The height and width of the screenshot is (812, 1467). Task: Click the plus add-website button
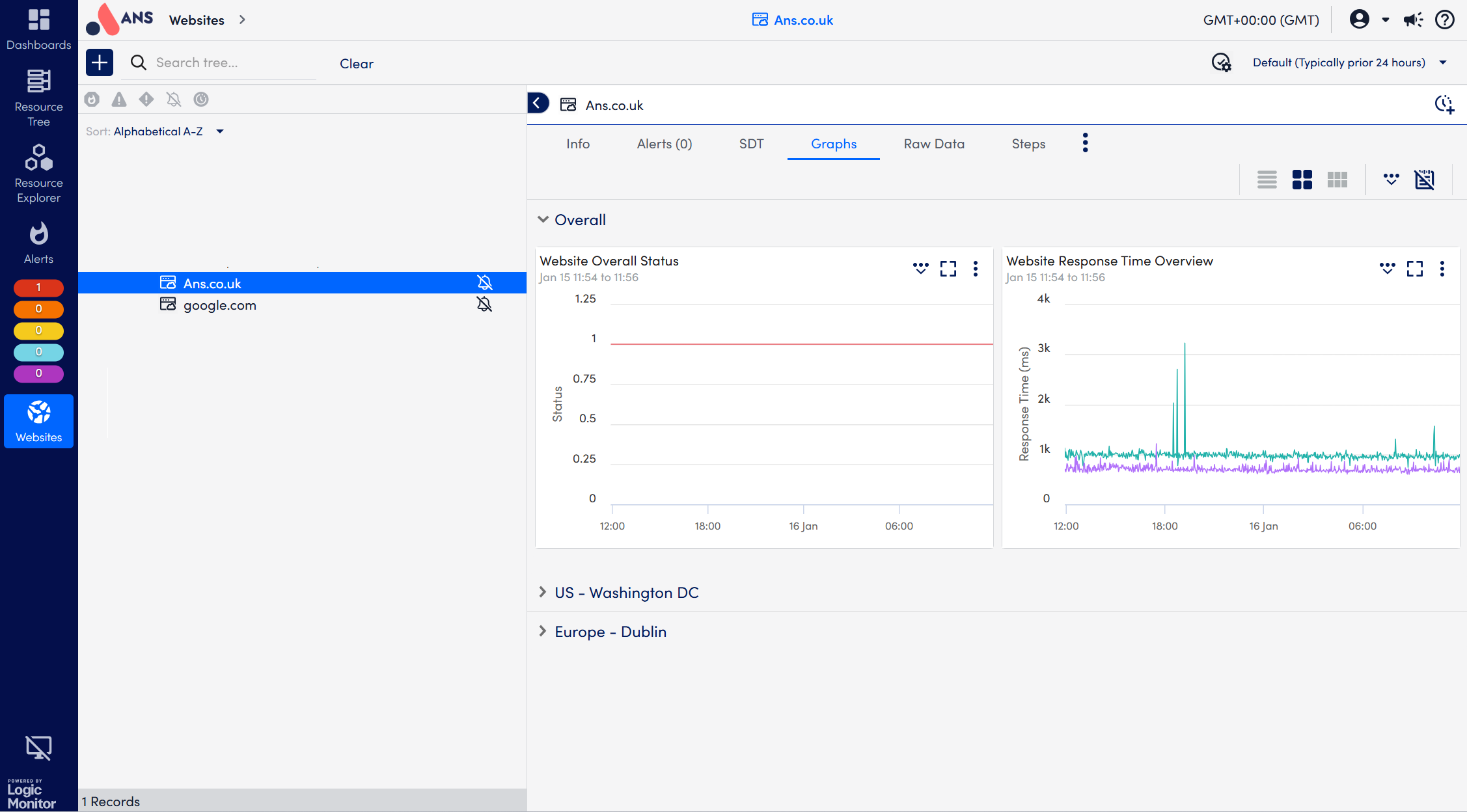tap(100, 62)
